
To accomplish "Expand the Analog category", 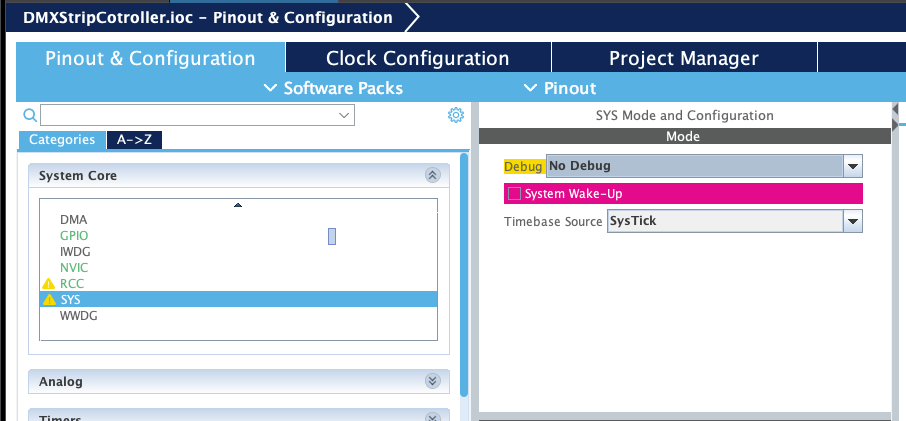I will (432, 381).
